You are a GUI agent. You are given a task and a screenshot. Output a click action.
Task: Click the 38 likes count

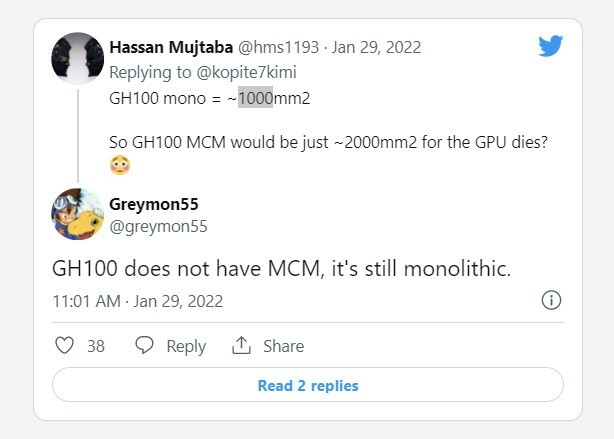(x=96, y=346)
